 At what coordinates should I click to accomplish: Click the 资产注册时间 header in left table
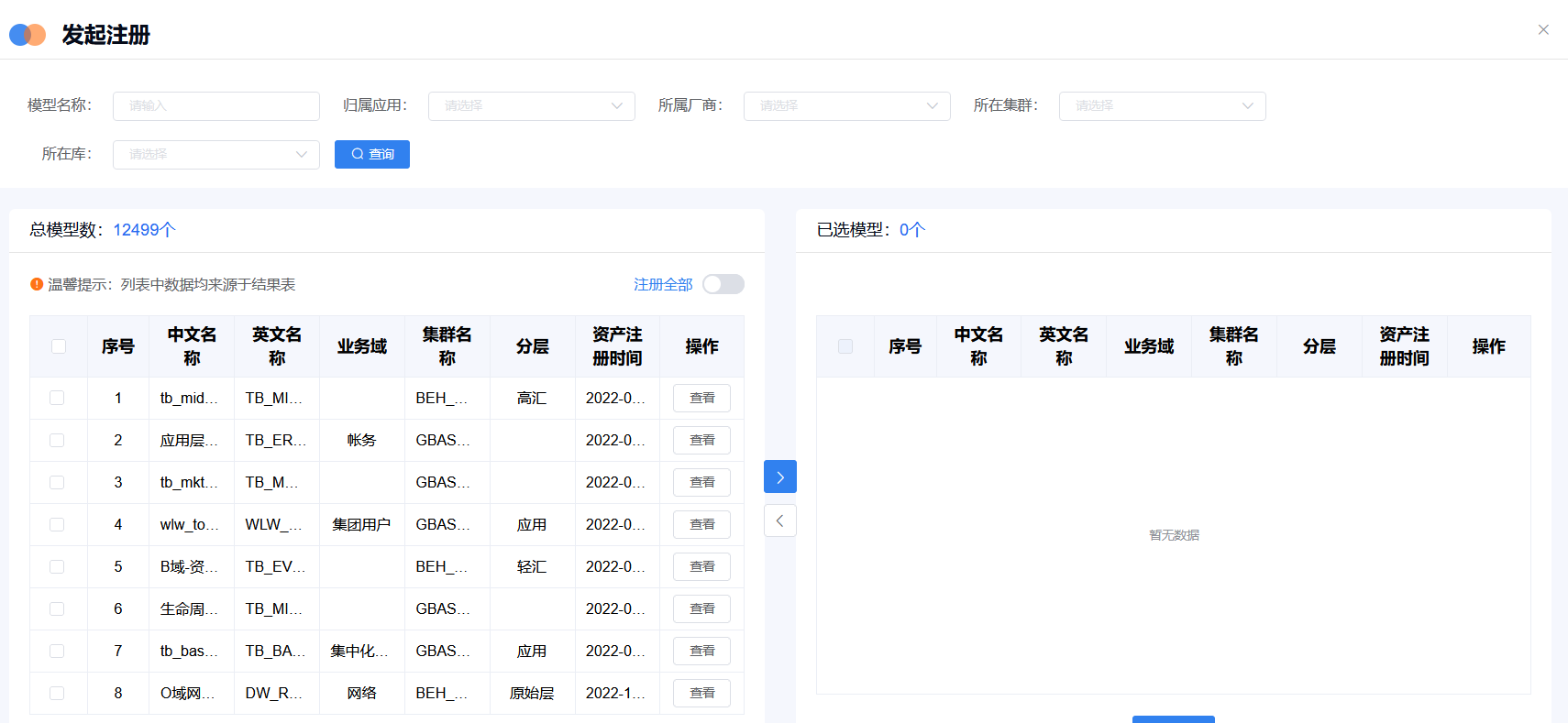pos(617,346)
